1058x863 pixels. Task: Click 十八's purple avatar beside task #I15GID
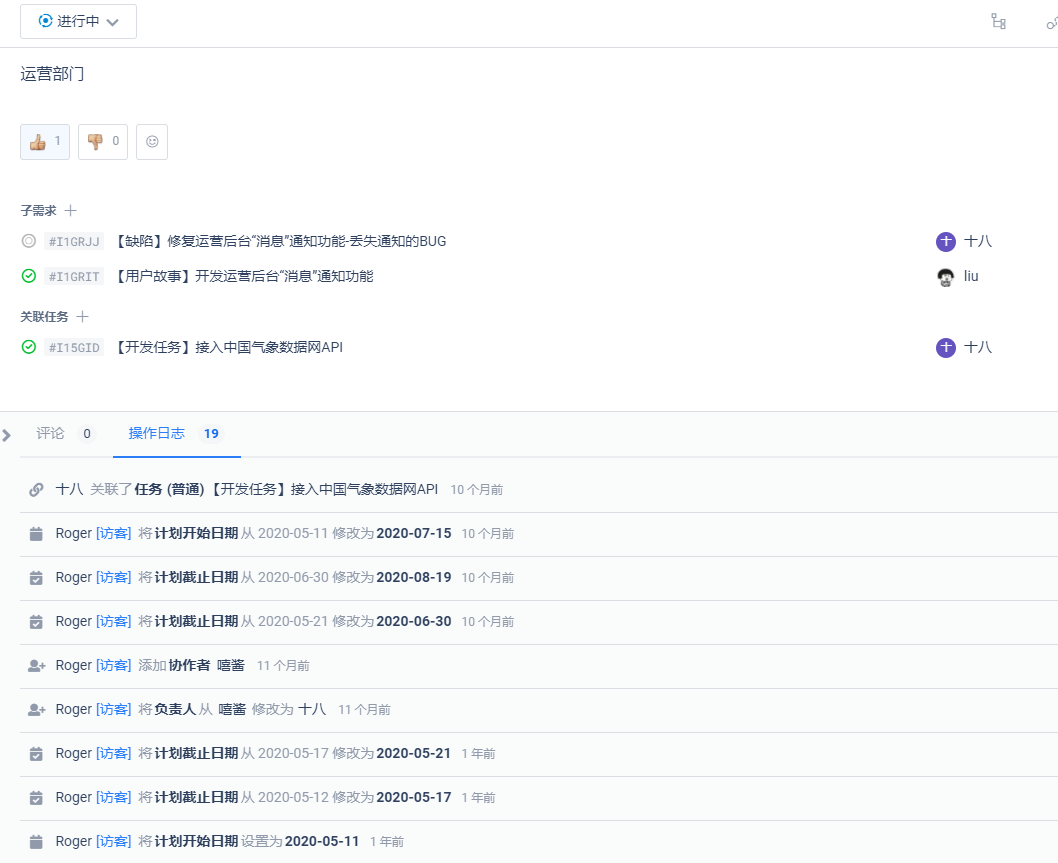pos(945,347)
